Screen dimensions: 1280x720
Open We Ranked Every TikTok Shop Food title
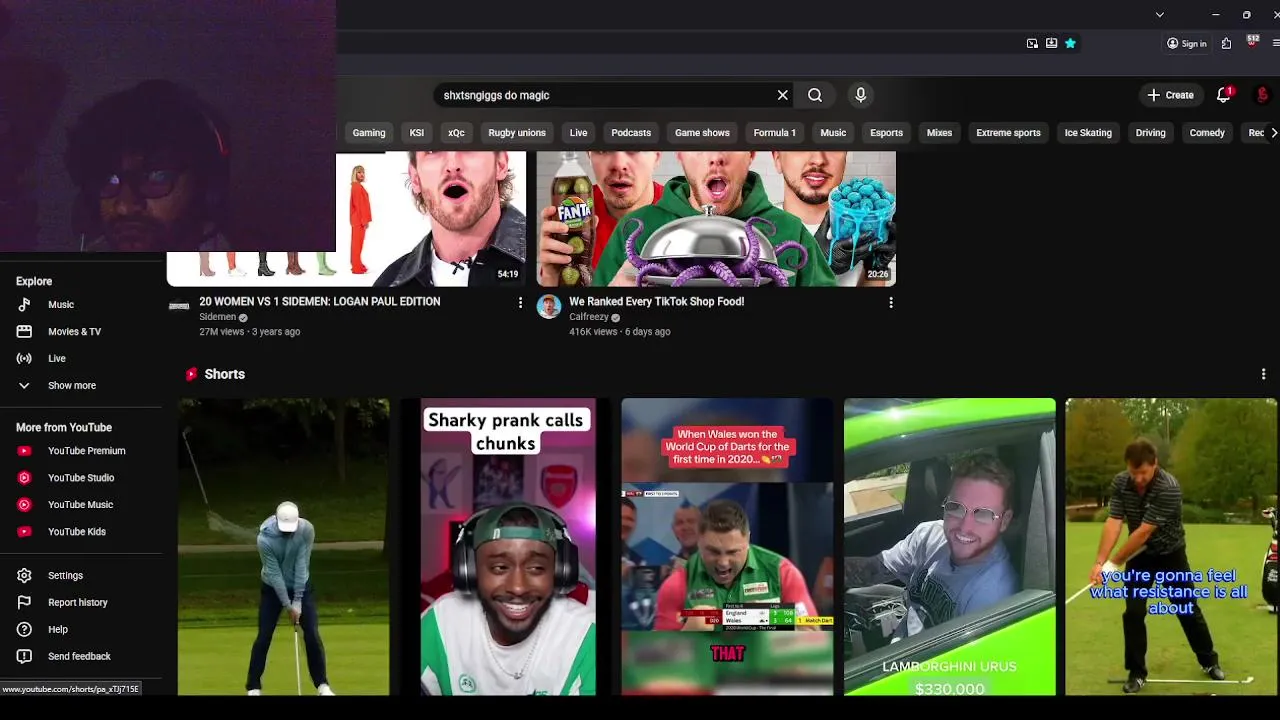coord(657,301)
